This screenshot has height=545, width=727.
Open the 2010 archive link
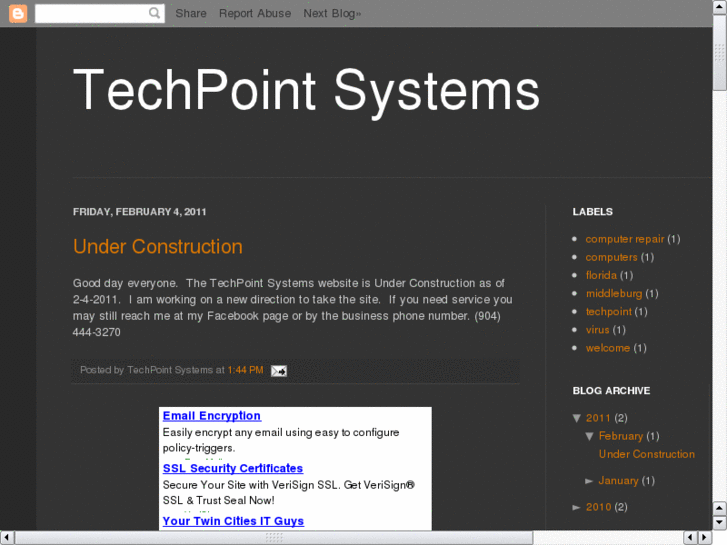point(598,507)
